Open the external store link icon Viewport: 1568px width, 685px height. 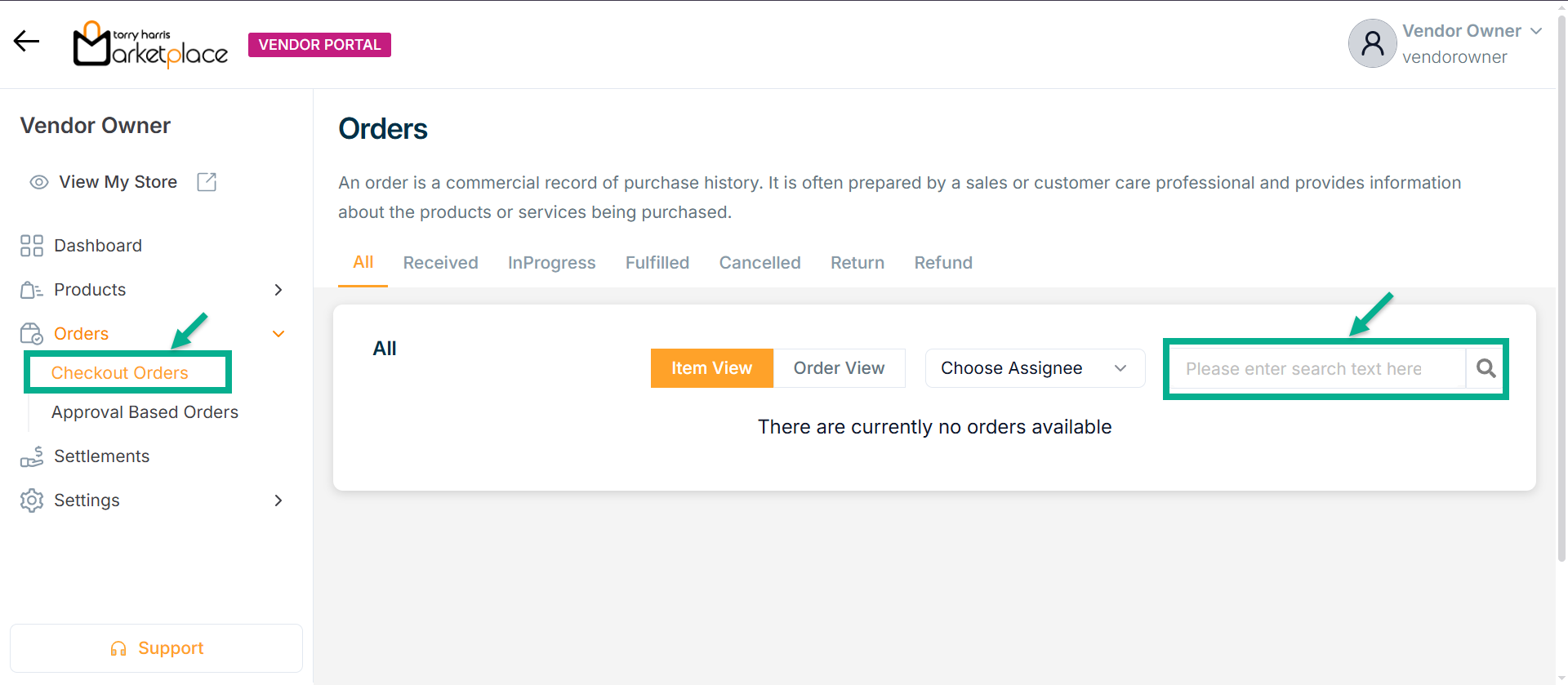[207, 182]
